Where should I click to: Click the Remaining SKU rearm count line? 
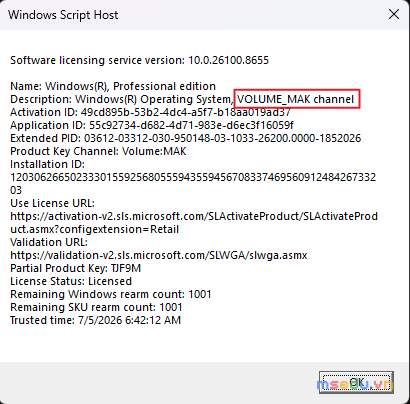(x=96, y=307)
